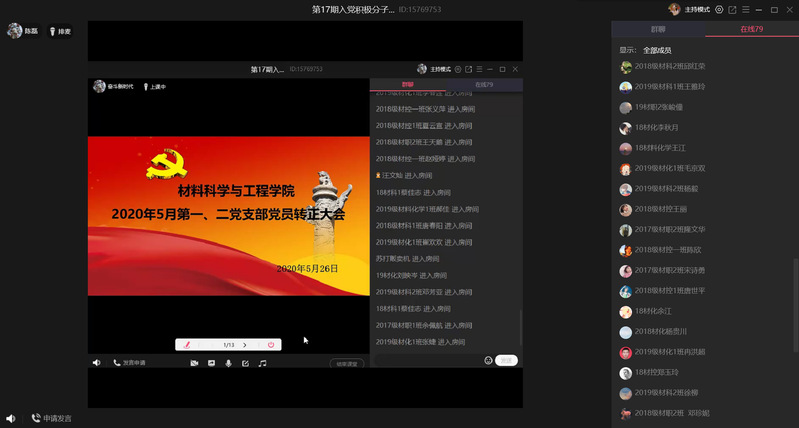This screenshot has height=428, width=799.
Task: Open the hamburger menu in top bar
Action: click(746, 9)
